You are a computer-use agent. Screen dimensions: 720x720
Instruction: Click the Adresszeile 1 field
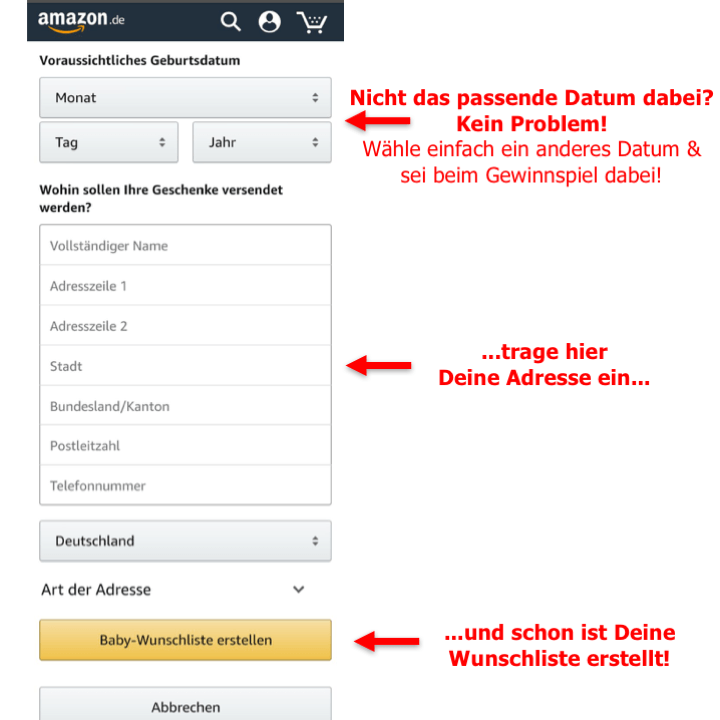pyautogui.click(x=186, y=286)
